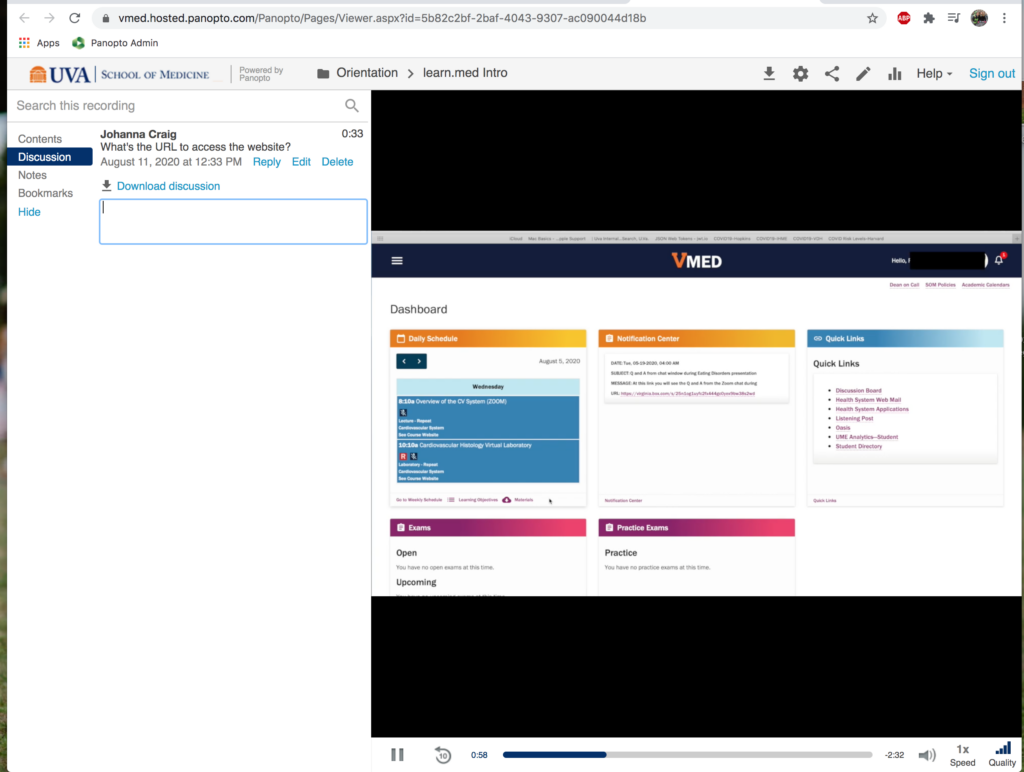Change the 1x playback Speed

tap(963, 756)
